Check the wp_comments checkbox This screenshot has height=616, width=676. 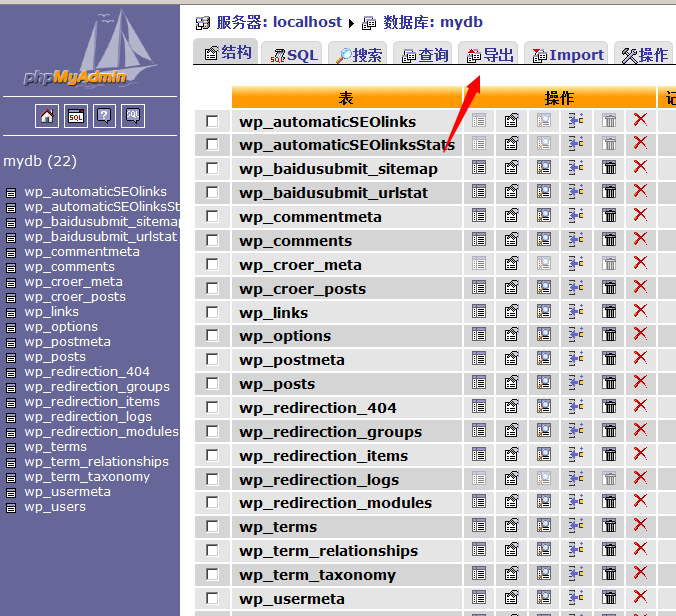pos(212,240)
